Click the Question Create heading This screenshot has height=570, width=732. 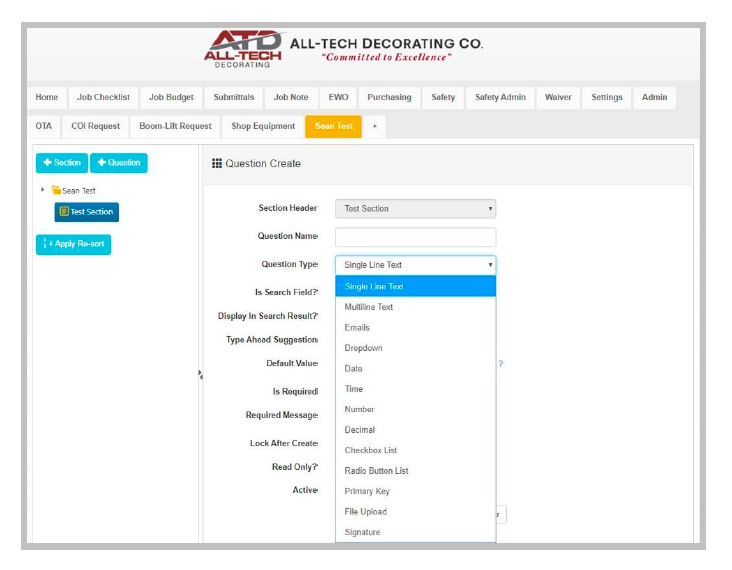[x=263, y=163]
